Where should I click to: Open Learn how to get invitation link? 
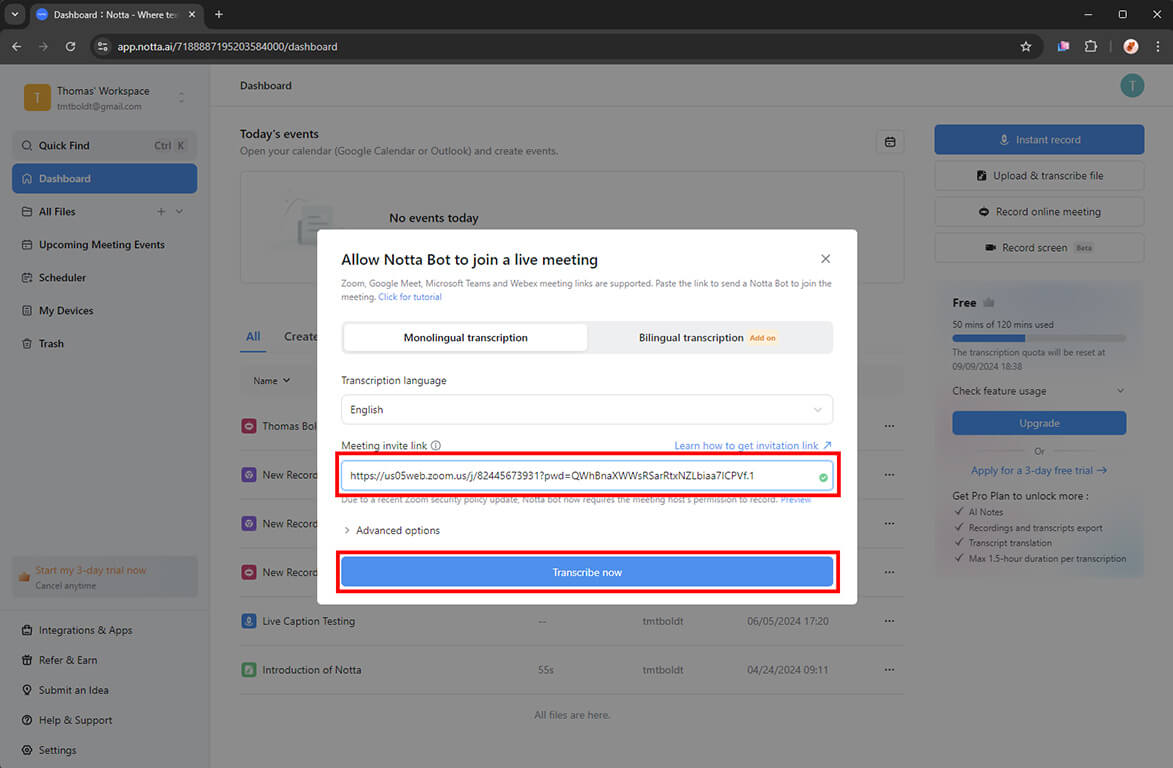[753, 446]
